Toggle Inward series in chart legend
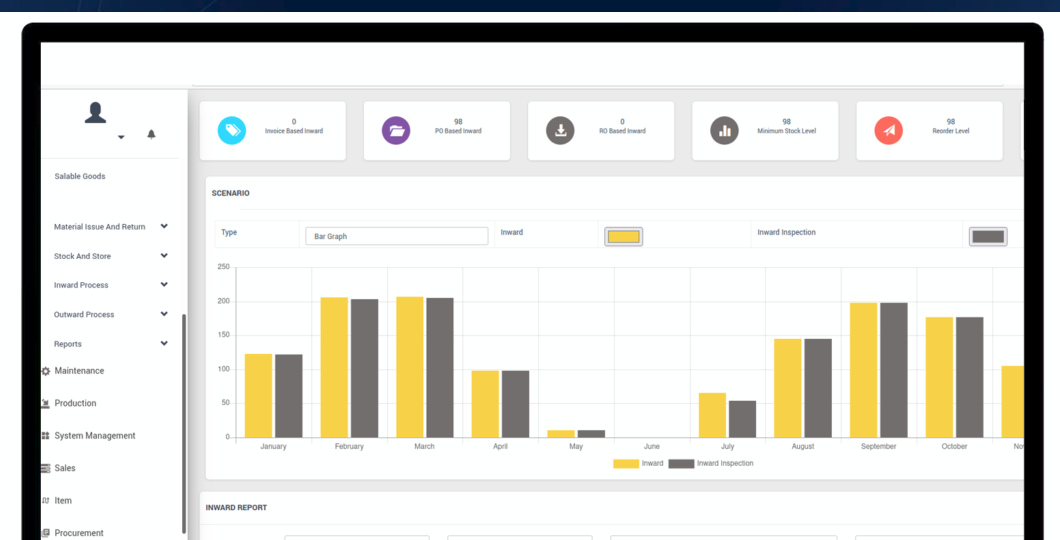Viewport: 1060px width, 540px height. (638, 464)
